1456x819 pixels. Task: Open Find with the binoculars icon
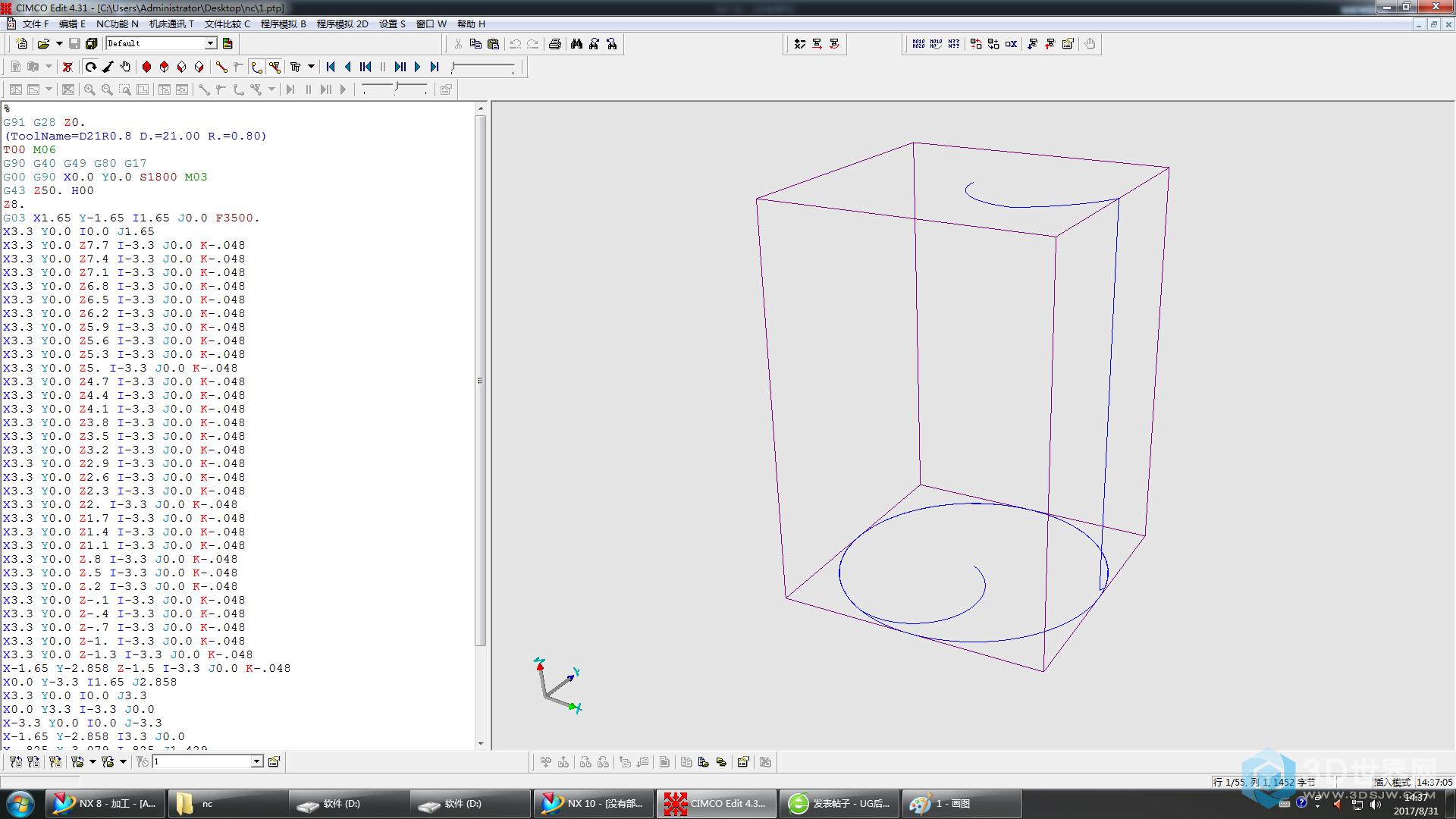pos(577,44)
